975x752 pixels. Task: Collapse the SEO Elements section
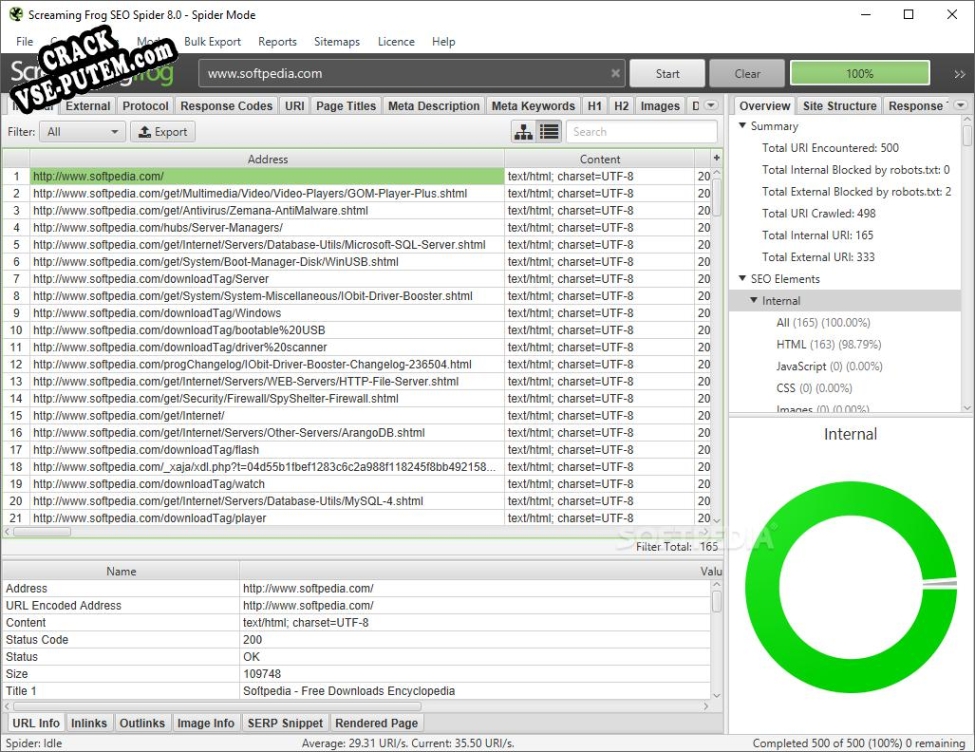pyautogui.click(x=742, y=278)
